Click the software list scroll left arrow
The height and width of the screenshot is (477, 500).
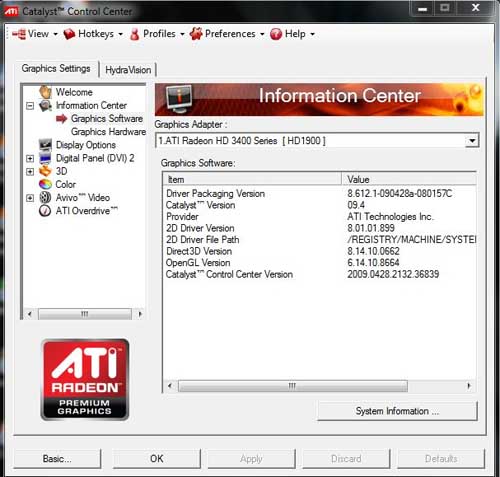[170, 386]
